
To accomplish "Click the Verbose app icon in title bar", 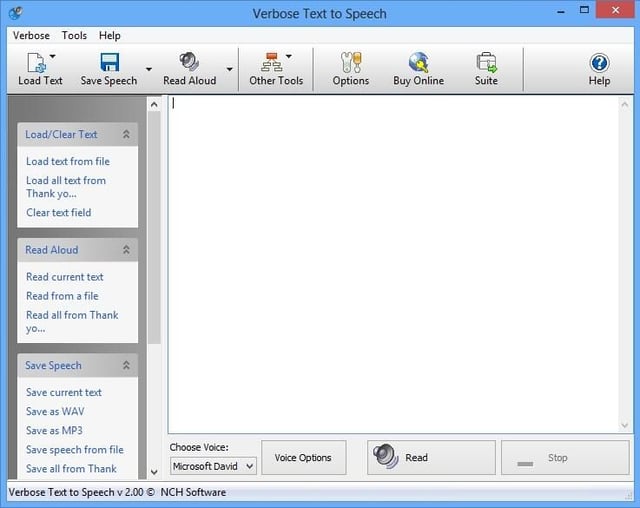I will (16, 13).
